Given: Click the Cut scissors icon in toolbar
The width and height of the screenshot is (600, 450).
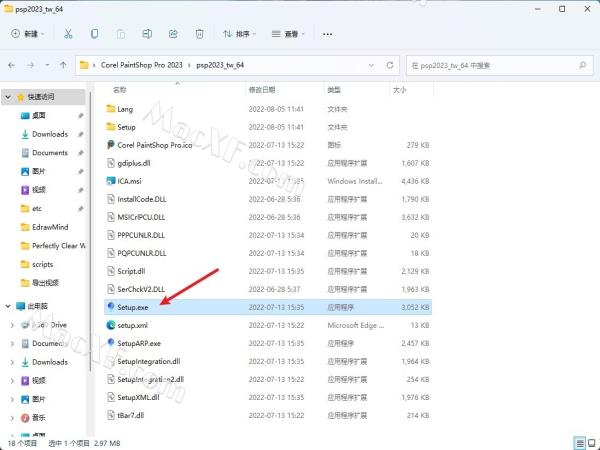Looking at the screenshot, I should [68, 34].
